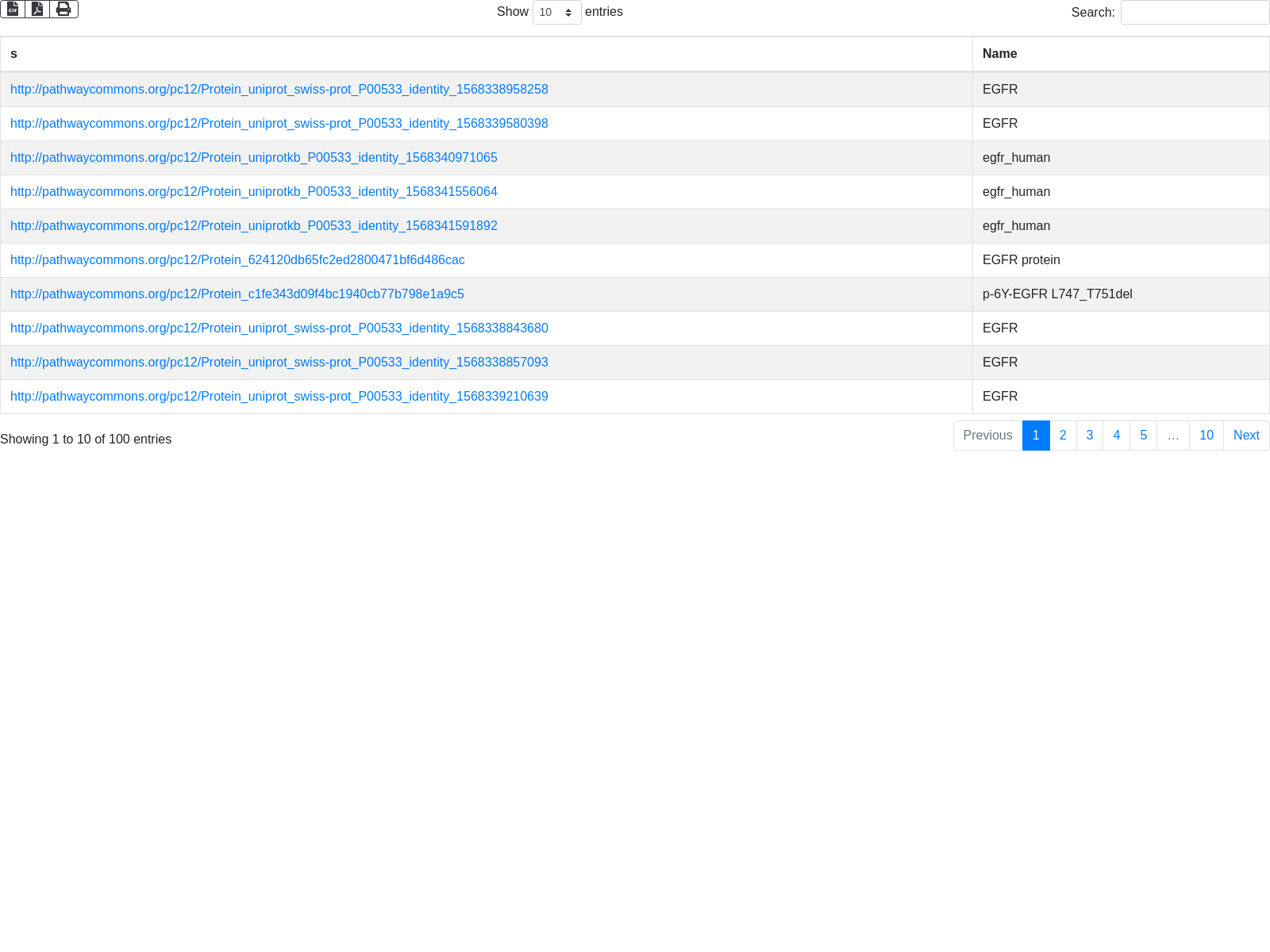Sort by the Name column header
The image size is (1270, 952).
click(1120, 54)
